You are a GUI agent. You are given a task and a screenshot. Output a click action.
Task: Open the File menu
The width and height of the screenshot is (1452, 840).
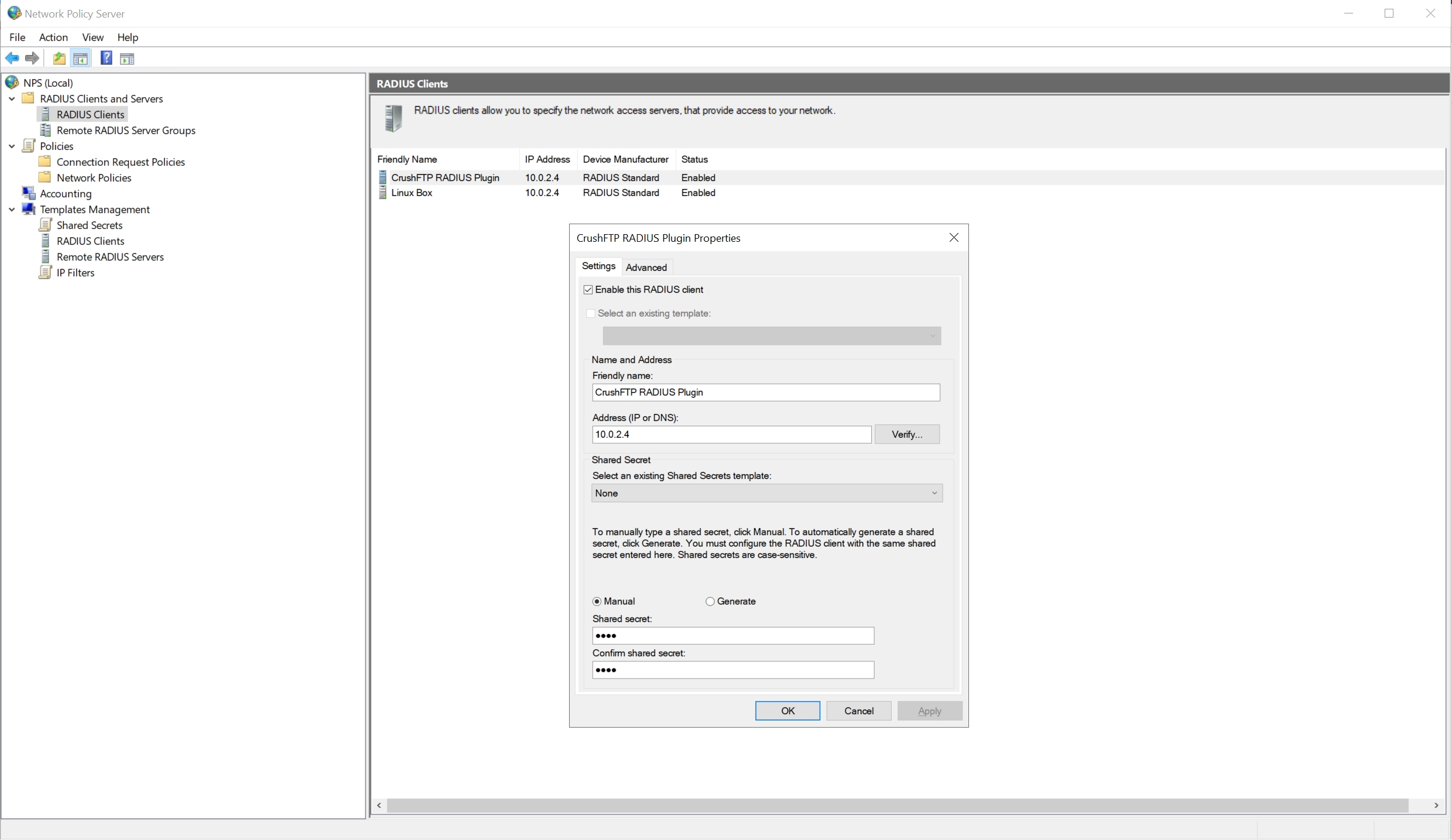tap(18, 37)
